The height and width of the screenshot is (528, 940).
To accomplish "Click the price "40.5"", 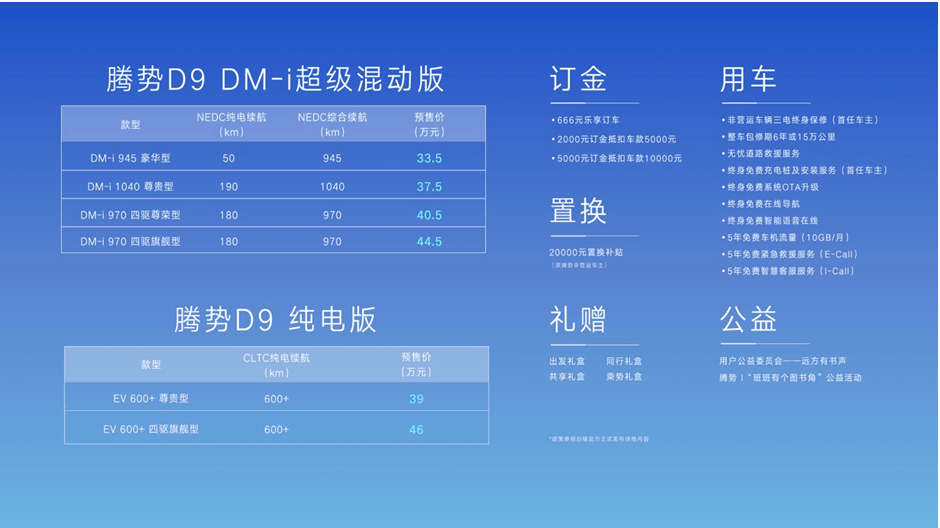I will 429,215.
